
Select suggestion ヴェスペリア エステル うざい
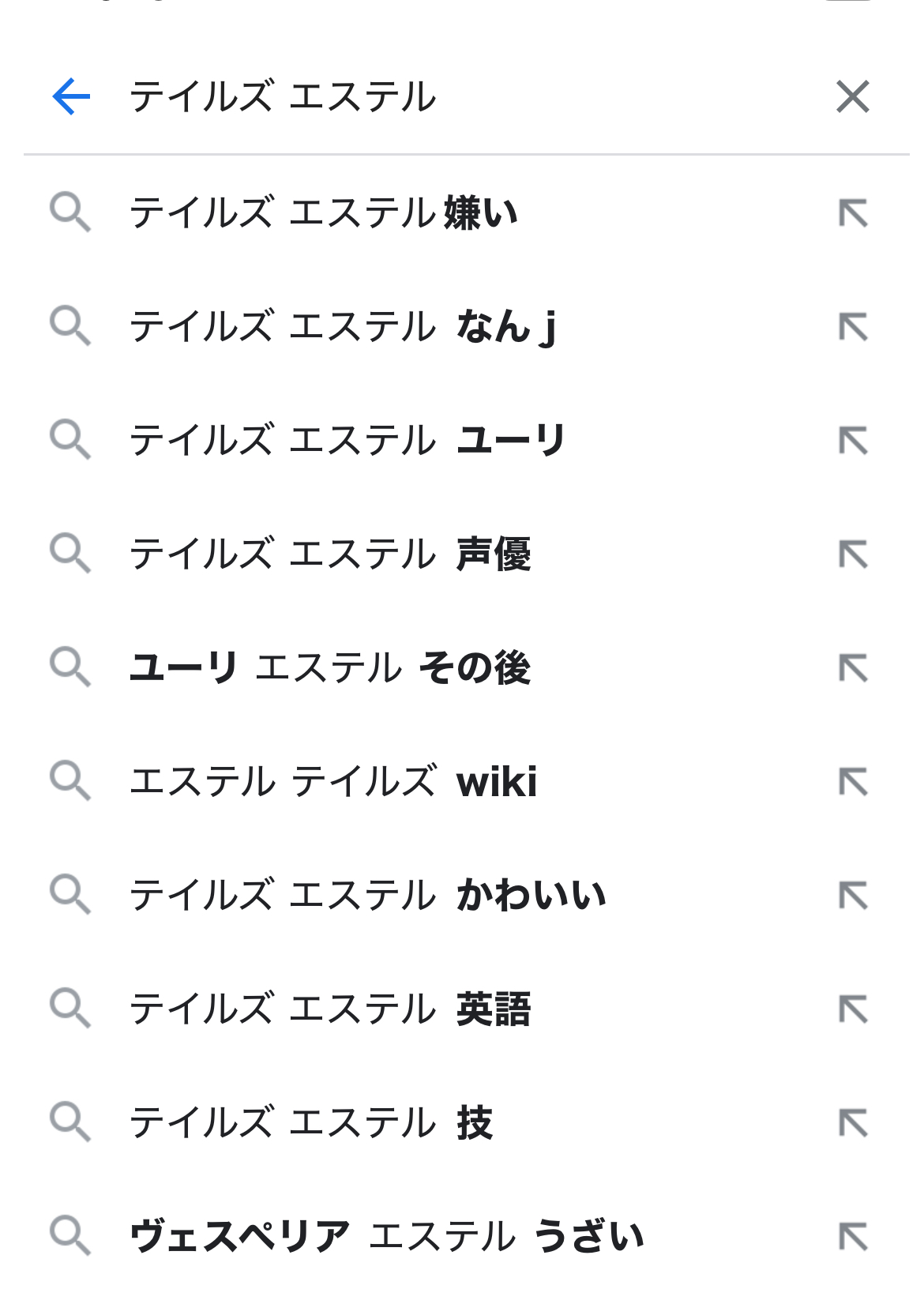(387, 1237)
